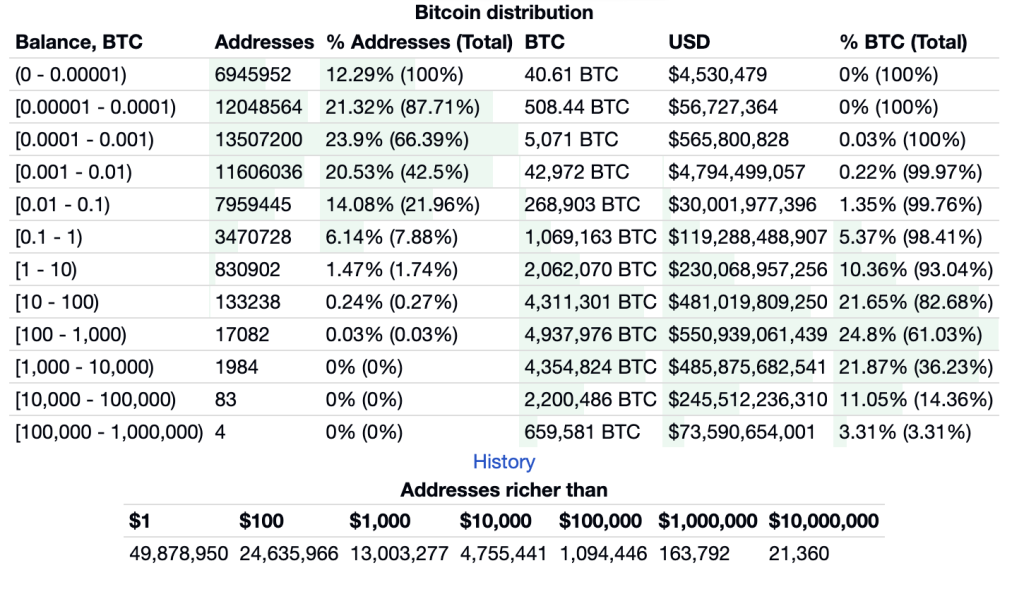The width and height of the screenshot is (1024, 592).
Task: Click the 6945952 addresses cell
Action: (253, 74)
